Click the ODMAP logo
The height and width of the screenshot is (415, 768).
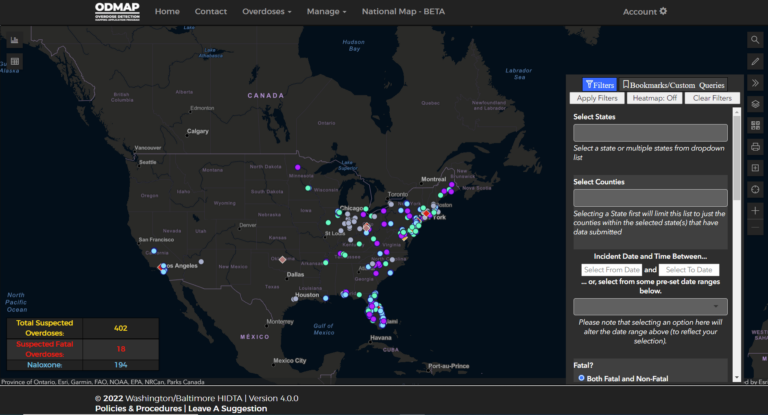[x=117, y=11]
